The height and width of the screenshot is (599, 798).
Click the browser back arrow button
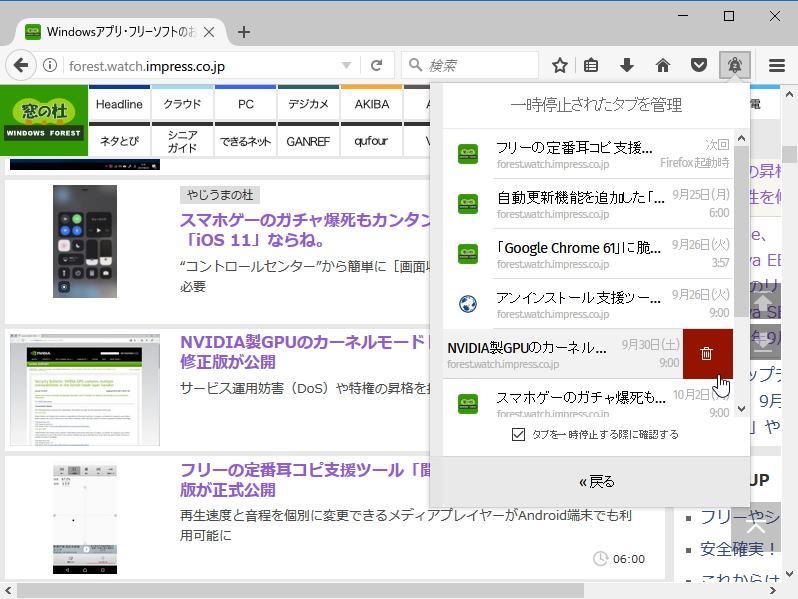(x=21, y=65)
